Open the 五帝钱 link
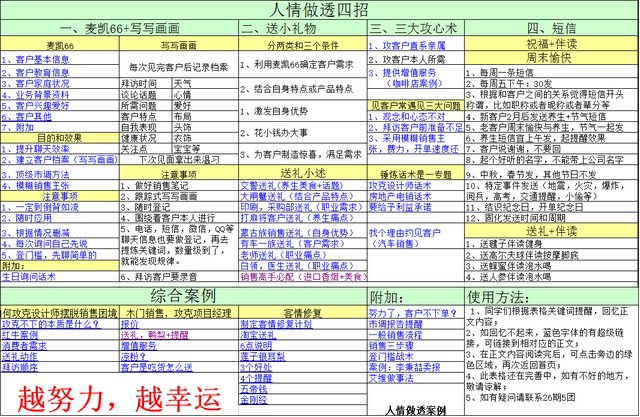The width and height of the screenshot is (640, 417). click(x=253, y=388)
